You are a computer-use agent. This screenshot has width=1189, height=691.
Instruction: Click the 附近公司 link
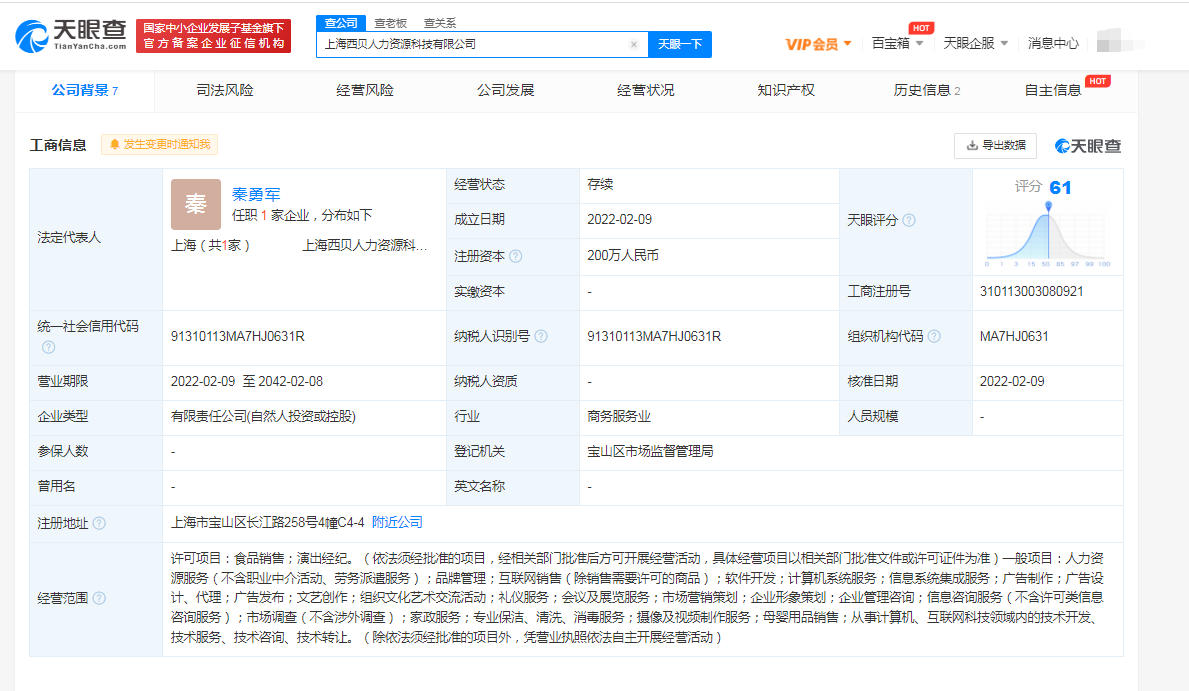point(397,522)
